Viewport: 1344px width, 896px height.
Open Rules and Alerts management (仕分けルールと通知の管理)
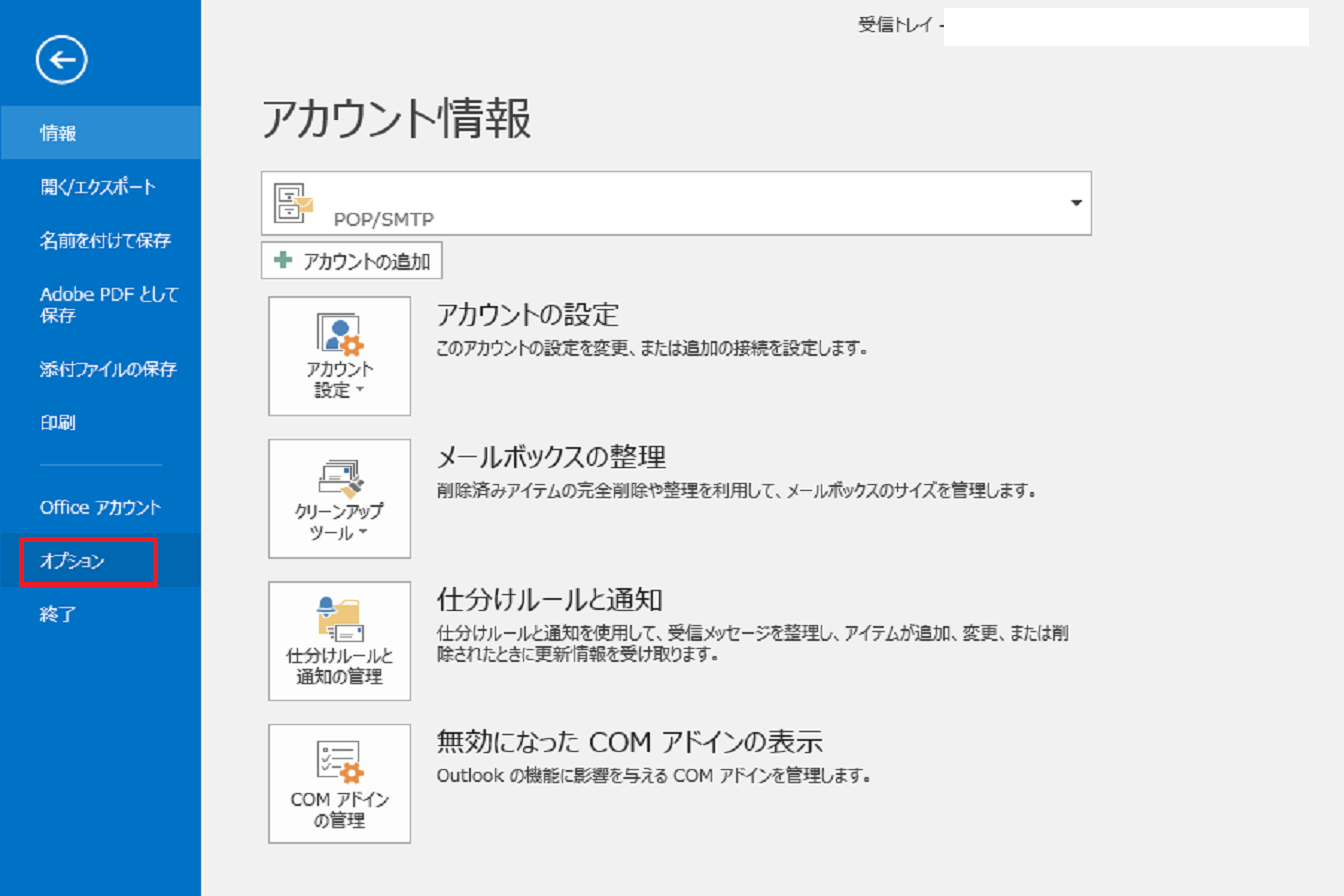(339, 641)
